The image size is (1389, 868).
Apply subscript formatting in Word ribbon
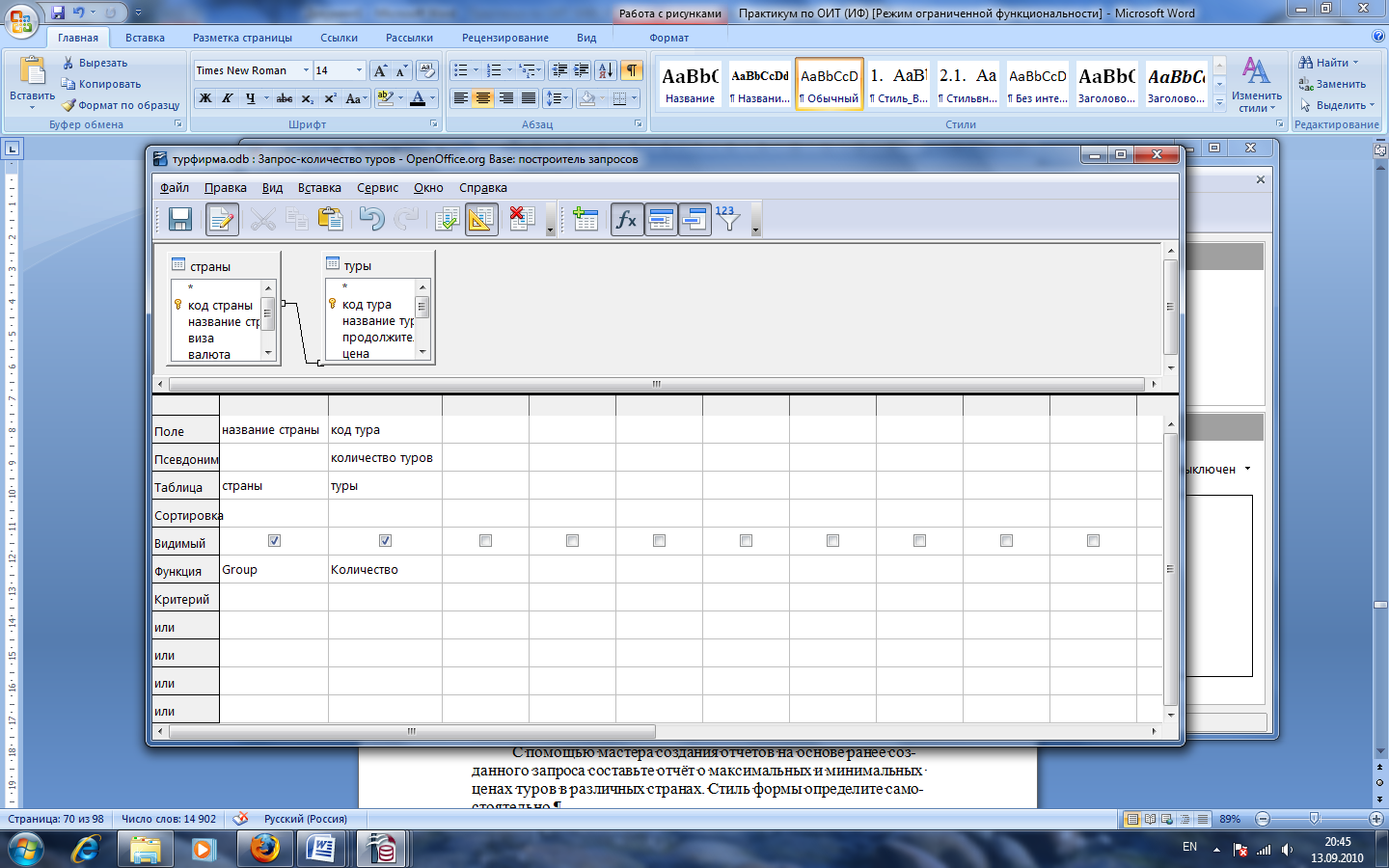[x=307, y=98]
